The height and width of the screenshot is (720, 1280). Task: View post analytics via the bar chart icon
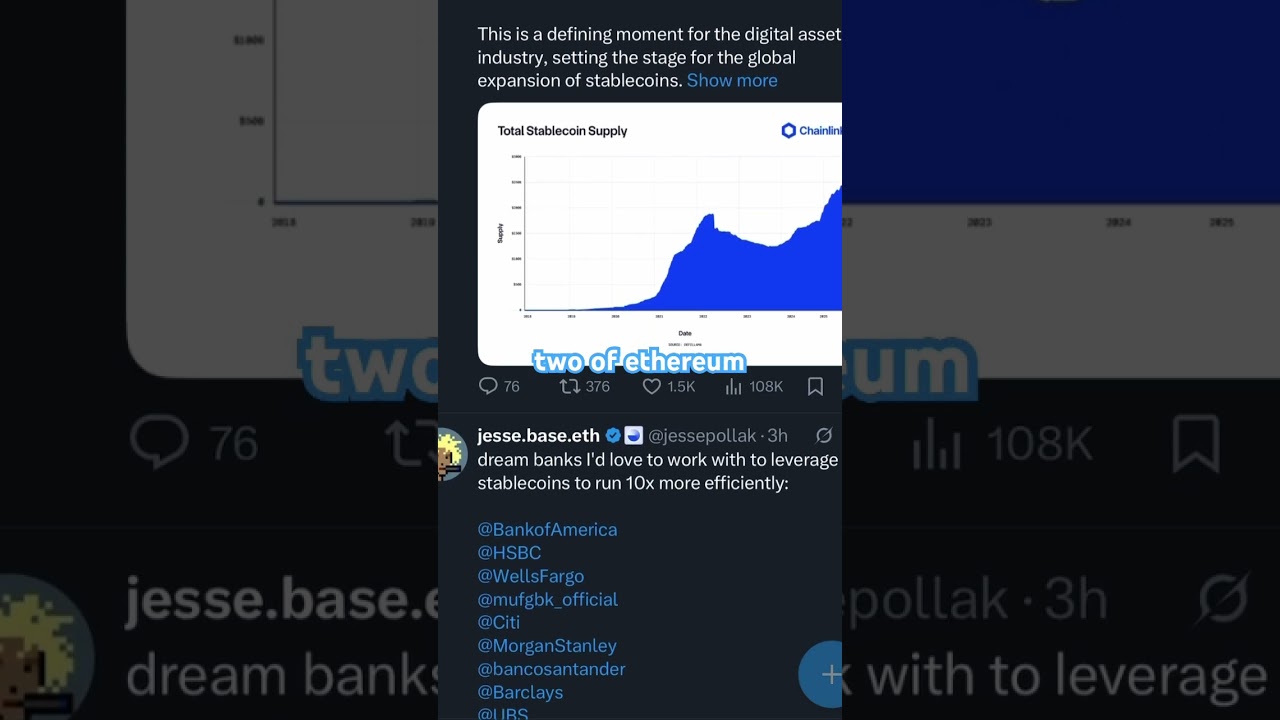click(733, 386)
